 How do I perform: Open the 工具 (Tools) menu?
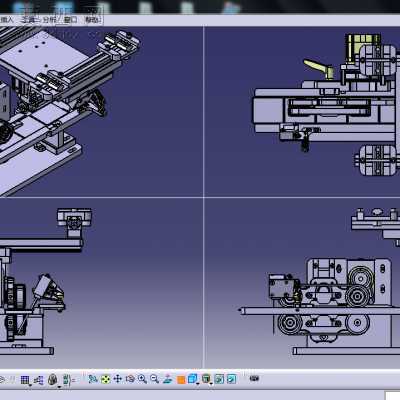[x=28, y=20]
